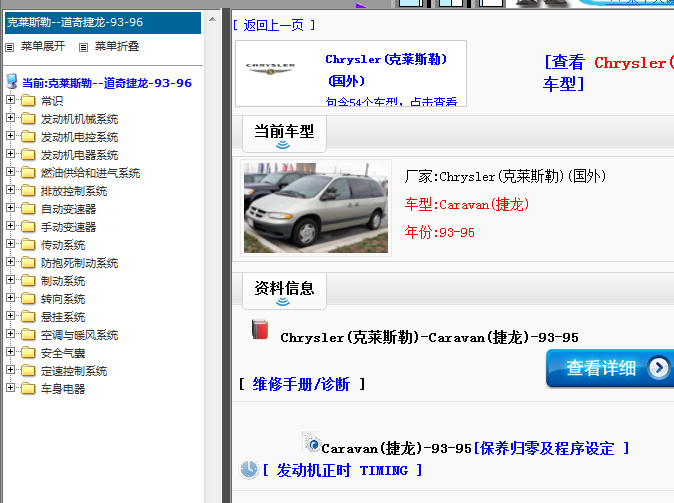
Task: Expand the 发动机机械系统 tree node
Action: [x=11, y=118]
